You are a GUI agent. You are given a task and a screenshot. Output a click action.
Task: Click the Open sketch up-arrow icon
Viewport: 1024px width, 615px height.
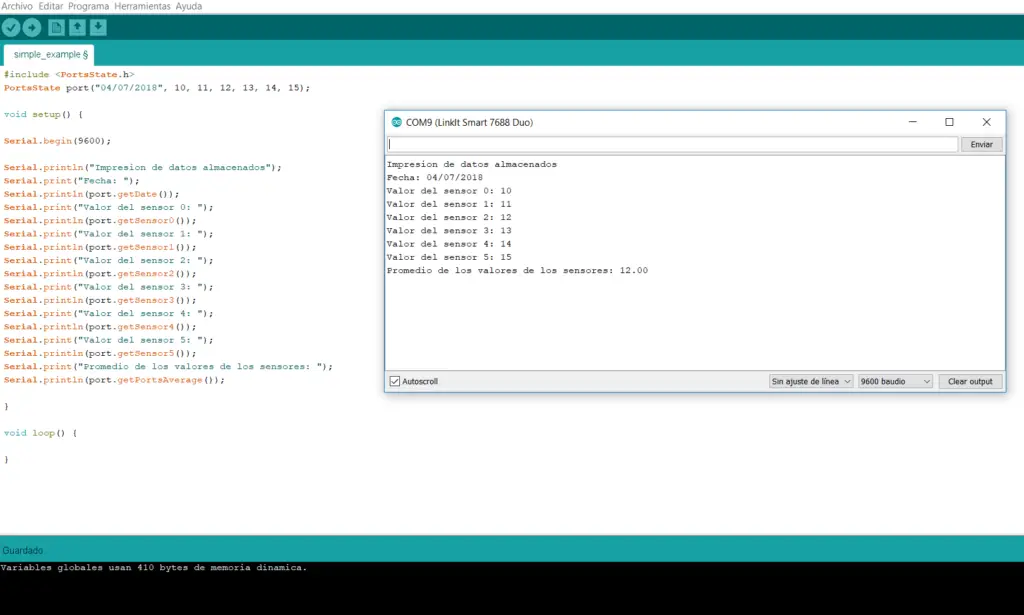(77, 28)
